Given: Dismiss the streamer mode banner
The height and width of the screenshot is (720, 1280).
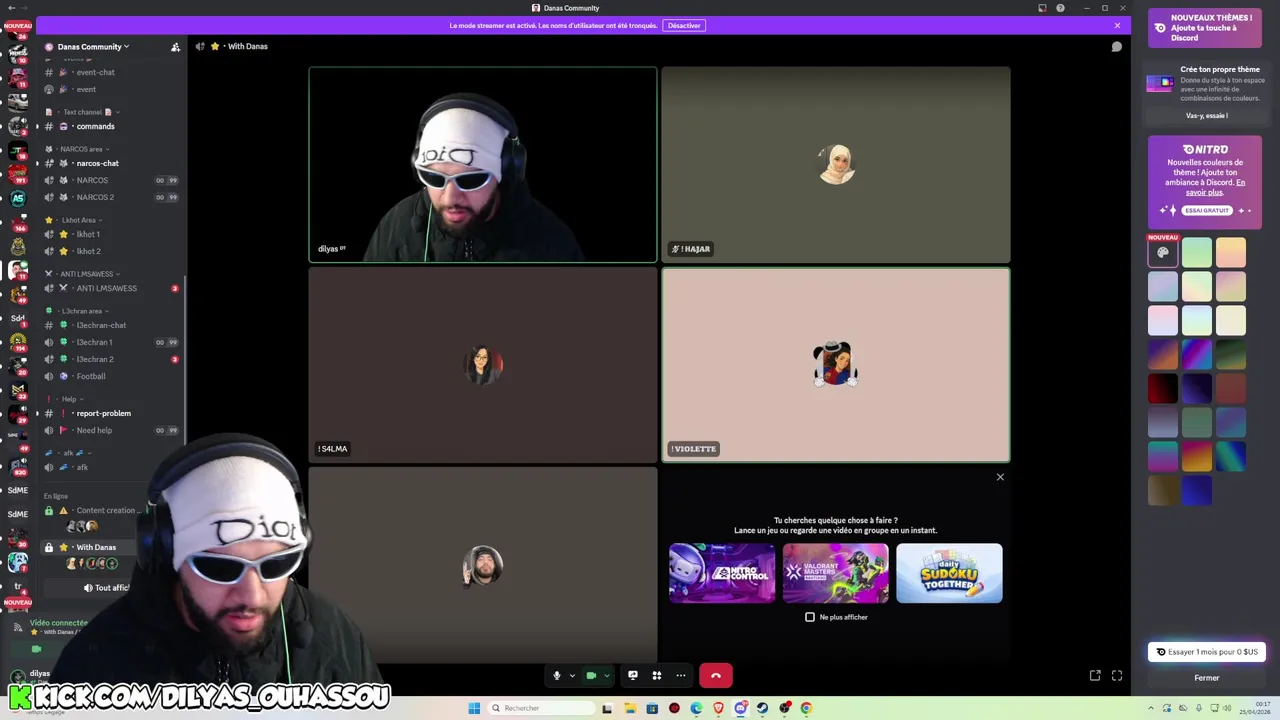Looking at the screenshot, I should coord(1117,25).
